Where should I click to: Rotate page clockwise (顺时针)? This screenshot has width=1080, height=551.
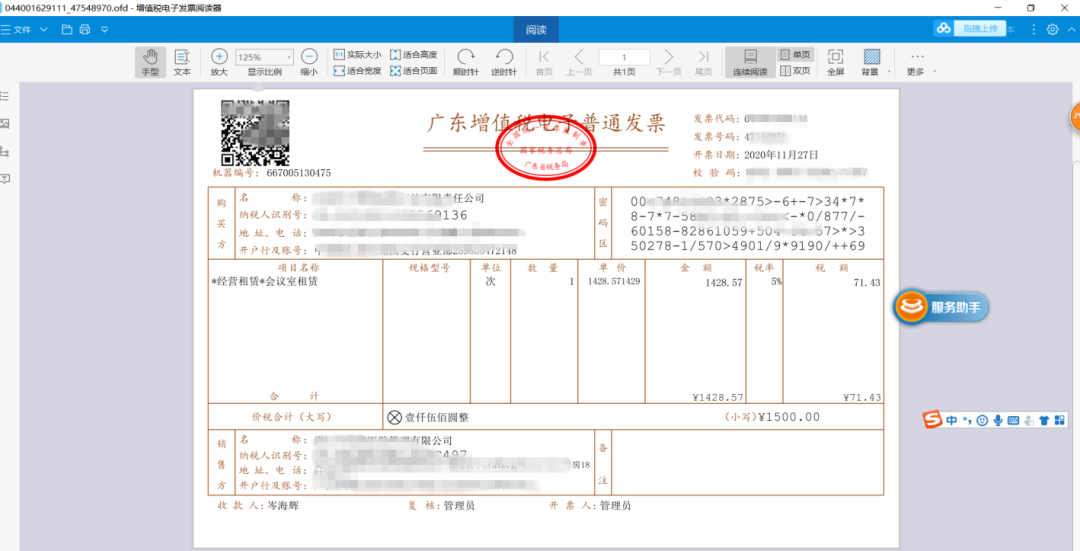pos(466,62)
